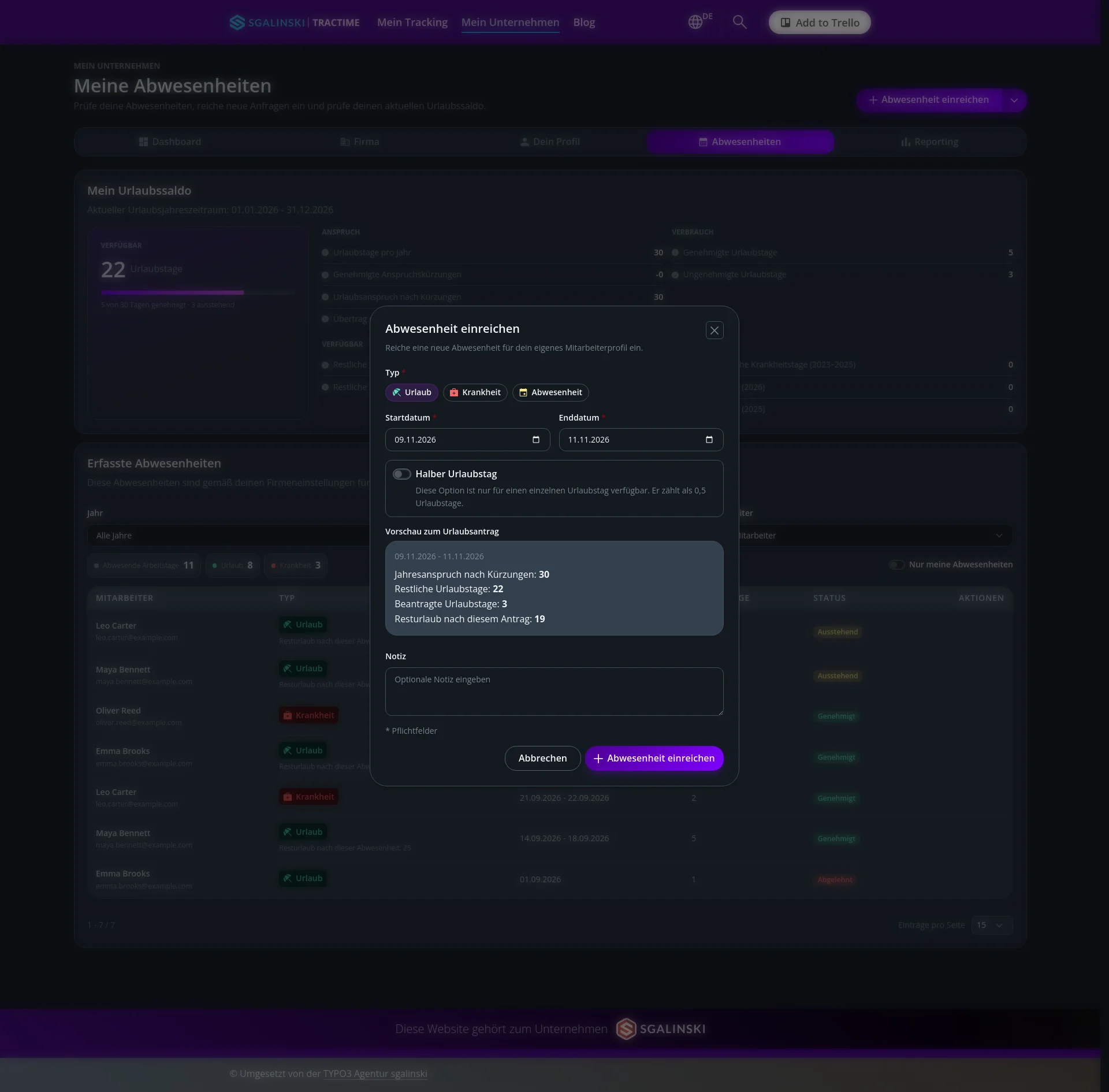Select the Krankheit absence type
1109x1092 pixels.
(475, 392)
